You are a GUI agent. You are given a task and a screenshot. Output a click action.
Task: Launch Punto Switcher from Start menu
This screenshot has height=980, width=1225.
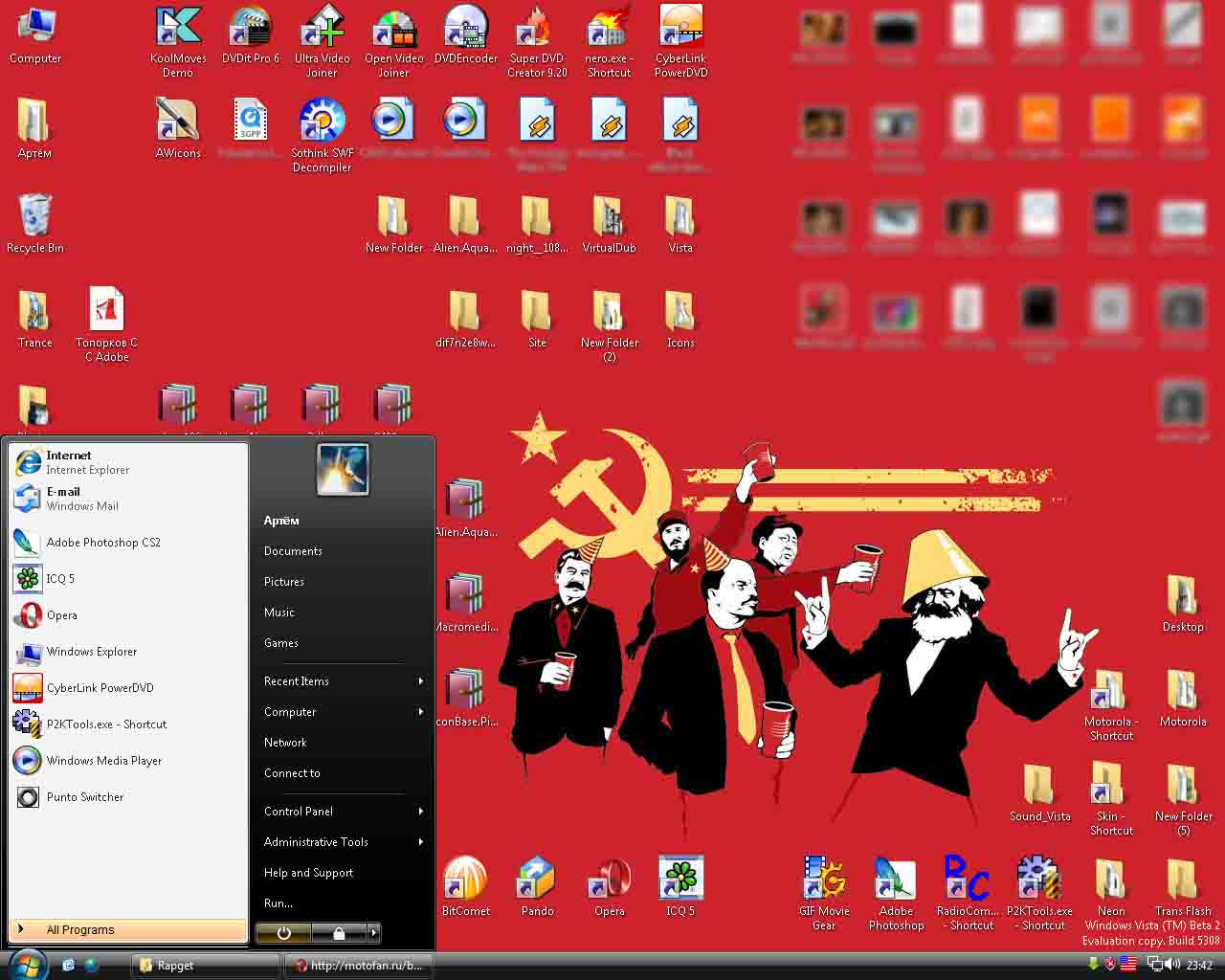(128, 797)
